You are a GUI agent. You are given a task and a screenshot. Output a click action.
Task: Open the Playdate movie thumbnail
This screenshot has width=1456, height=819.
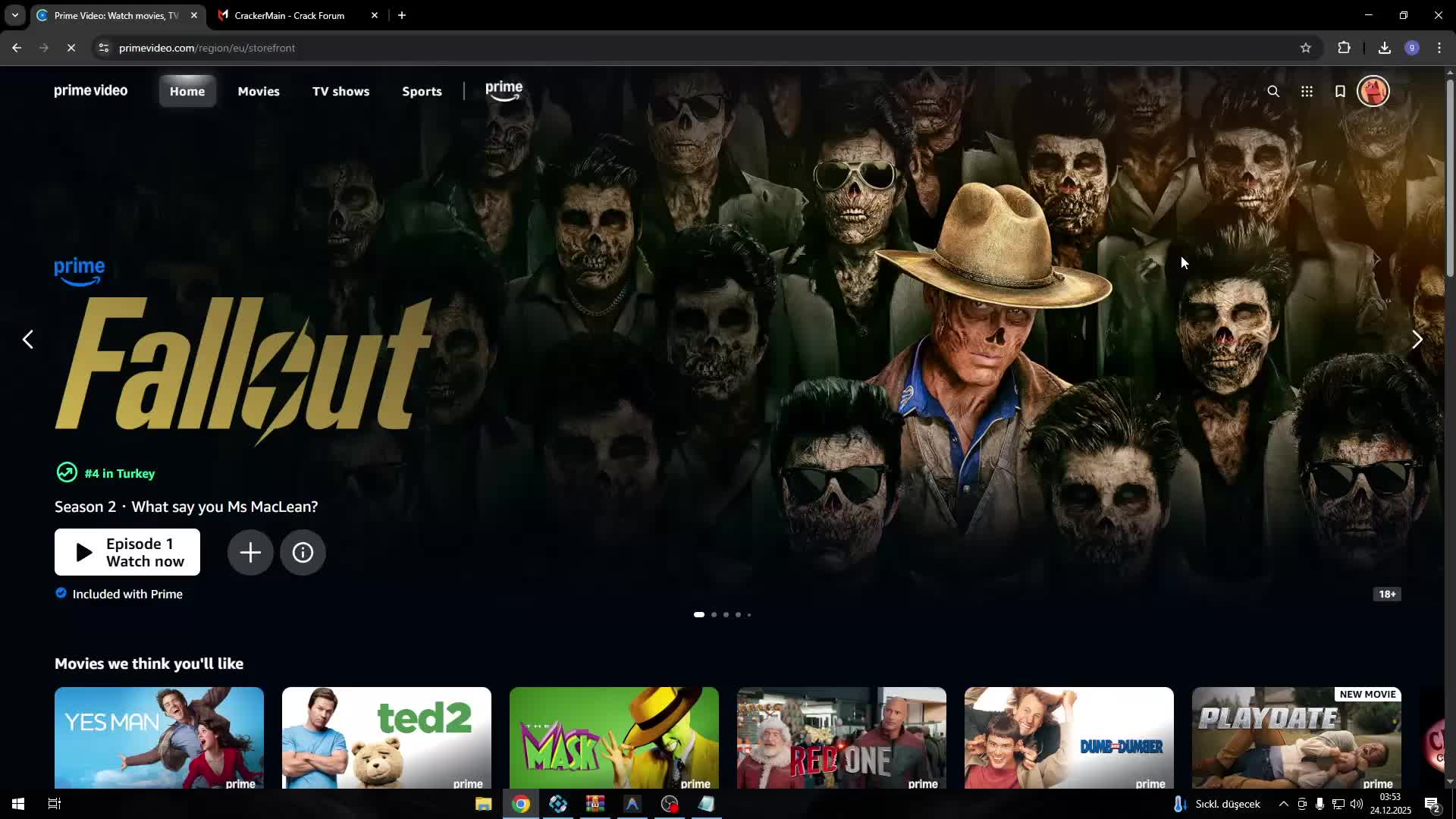coord(1297,738)
